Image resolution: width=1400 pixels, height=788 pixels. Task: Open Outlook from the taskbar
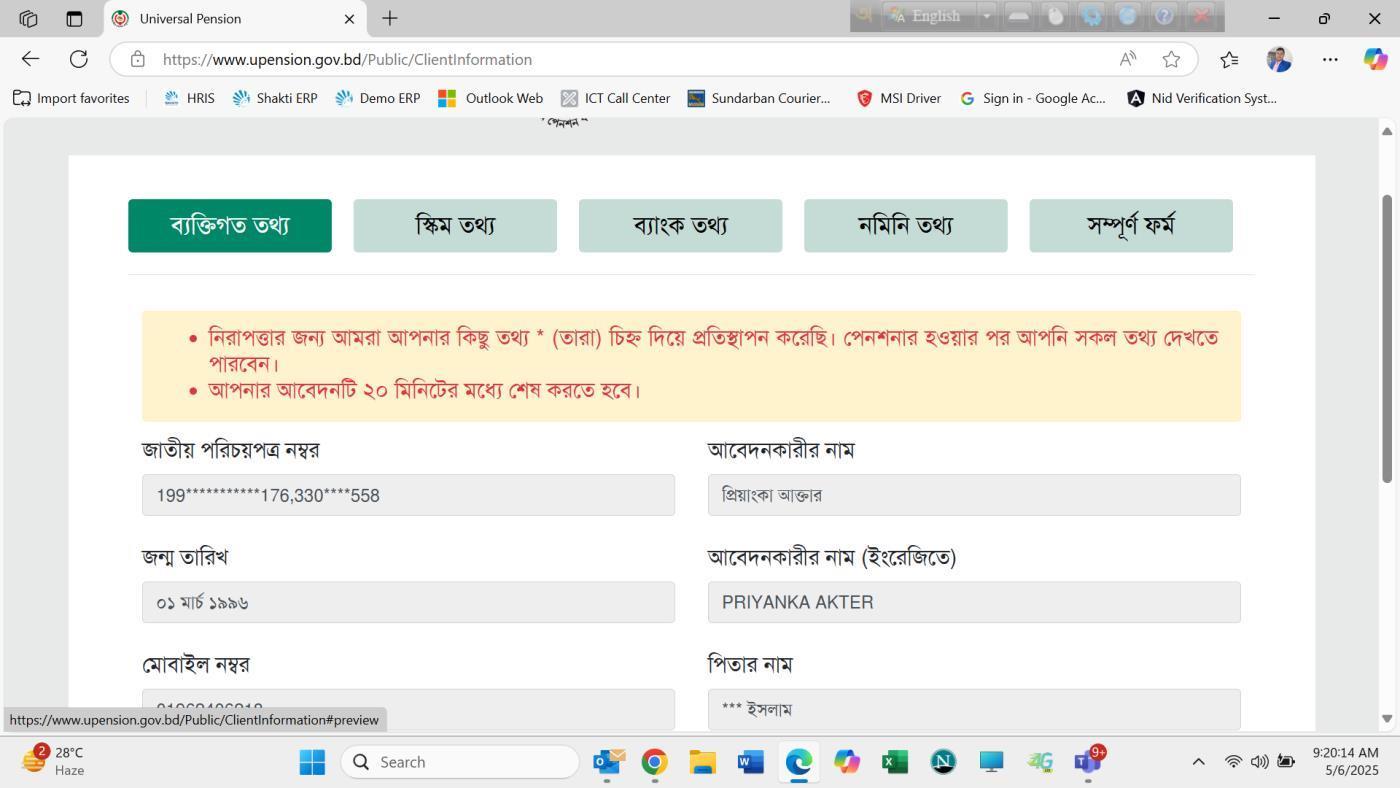click(607, 762)
